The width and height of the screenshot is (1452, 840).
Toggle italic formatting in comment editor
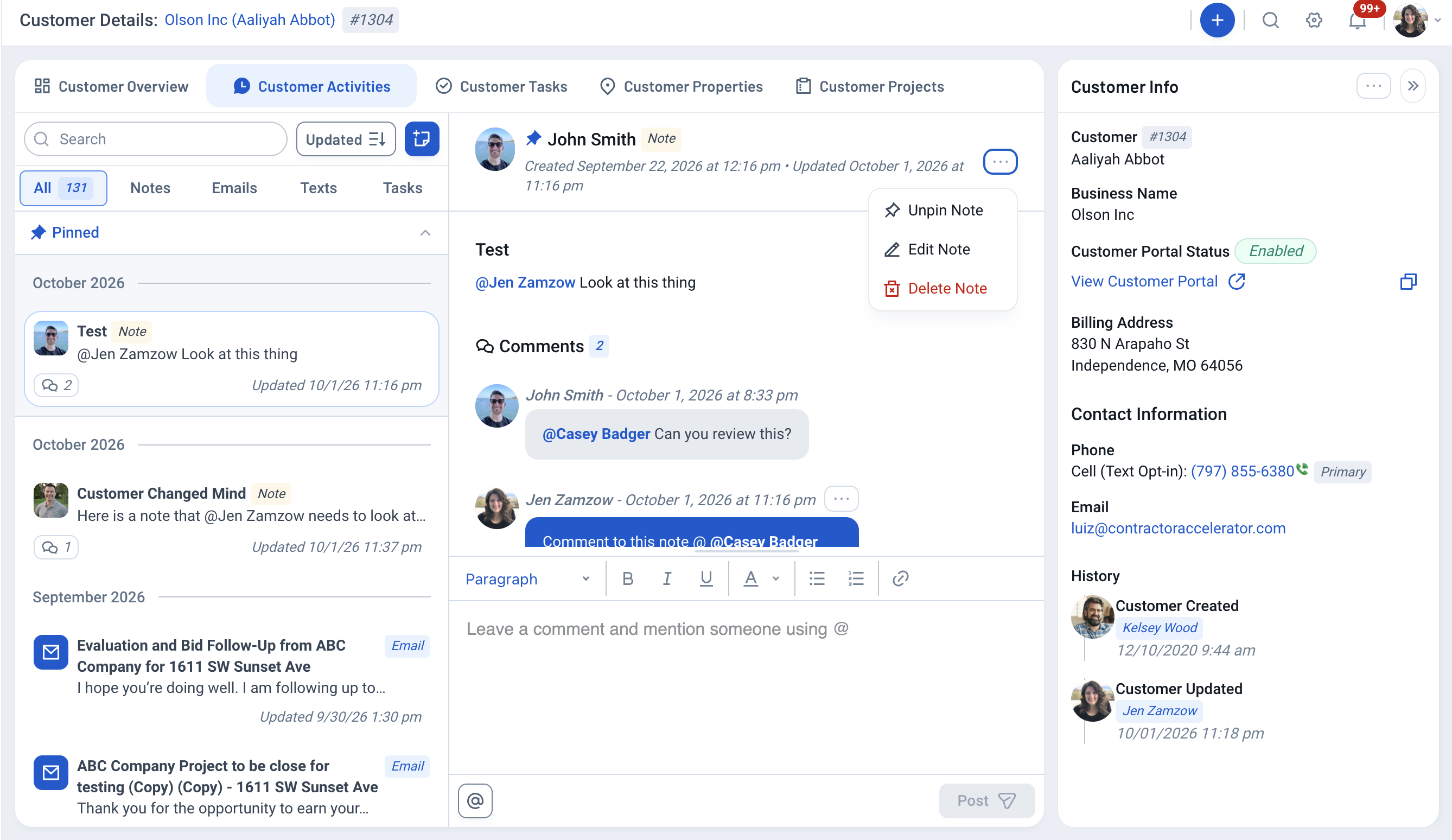pyautogui.click(x=667, y=578)
